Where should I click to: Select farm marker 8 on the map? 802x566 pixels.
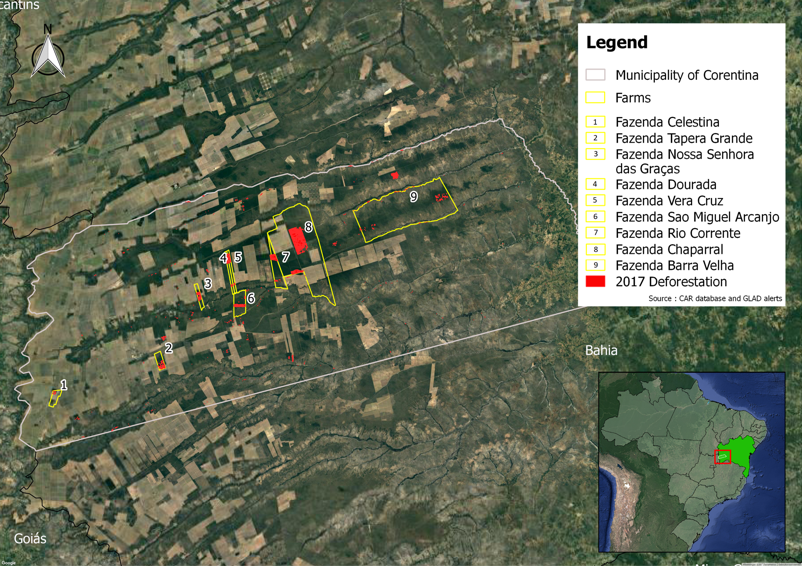(x=308, y=227)
